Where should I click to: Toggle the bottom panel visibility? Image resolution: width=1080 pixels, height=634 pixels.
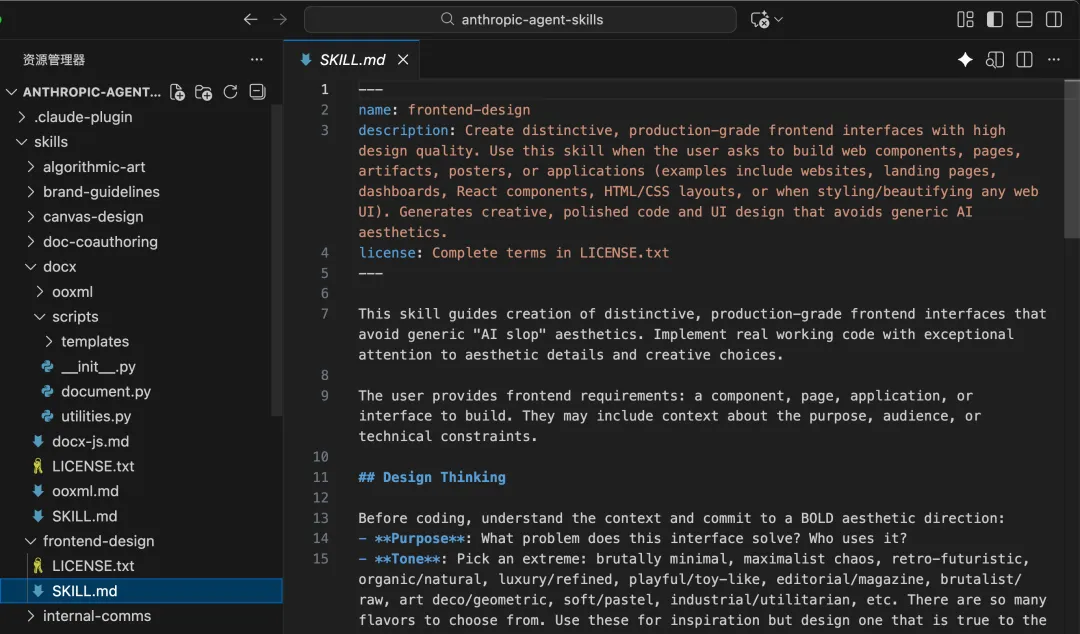pyautogui.click(x=1024, y=20)
